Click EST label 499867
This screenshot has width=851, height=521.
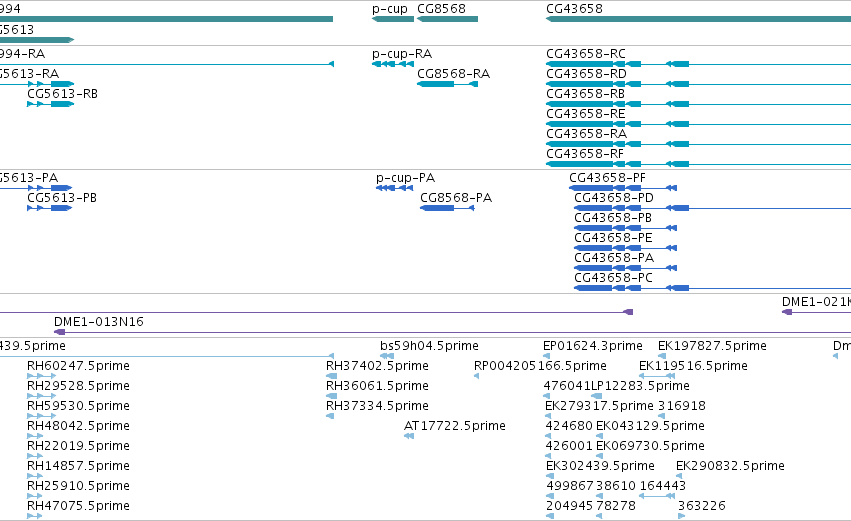click(569, 486)
